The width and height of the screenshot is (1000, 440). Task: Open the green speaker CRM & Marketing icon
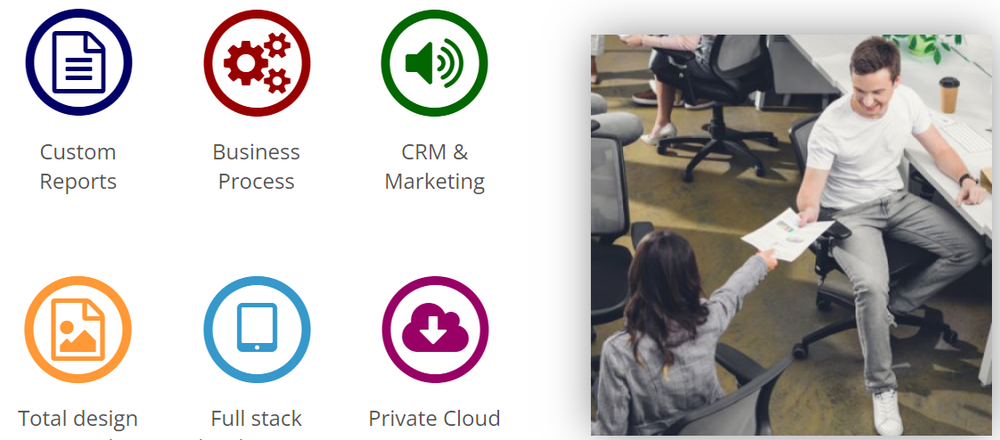pos(434,62)
